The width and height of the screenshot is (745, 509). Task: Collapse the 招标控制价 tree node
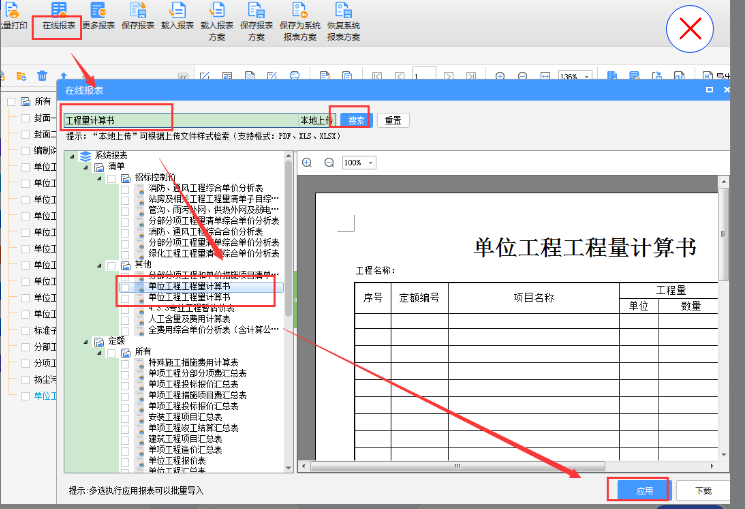(x=99, y=179)
